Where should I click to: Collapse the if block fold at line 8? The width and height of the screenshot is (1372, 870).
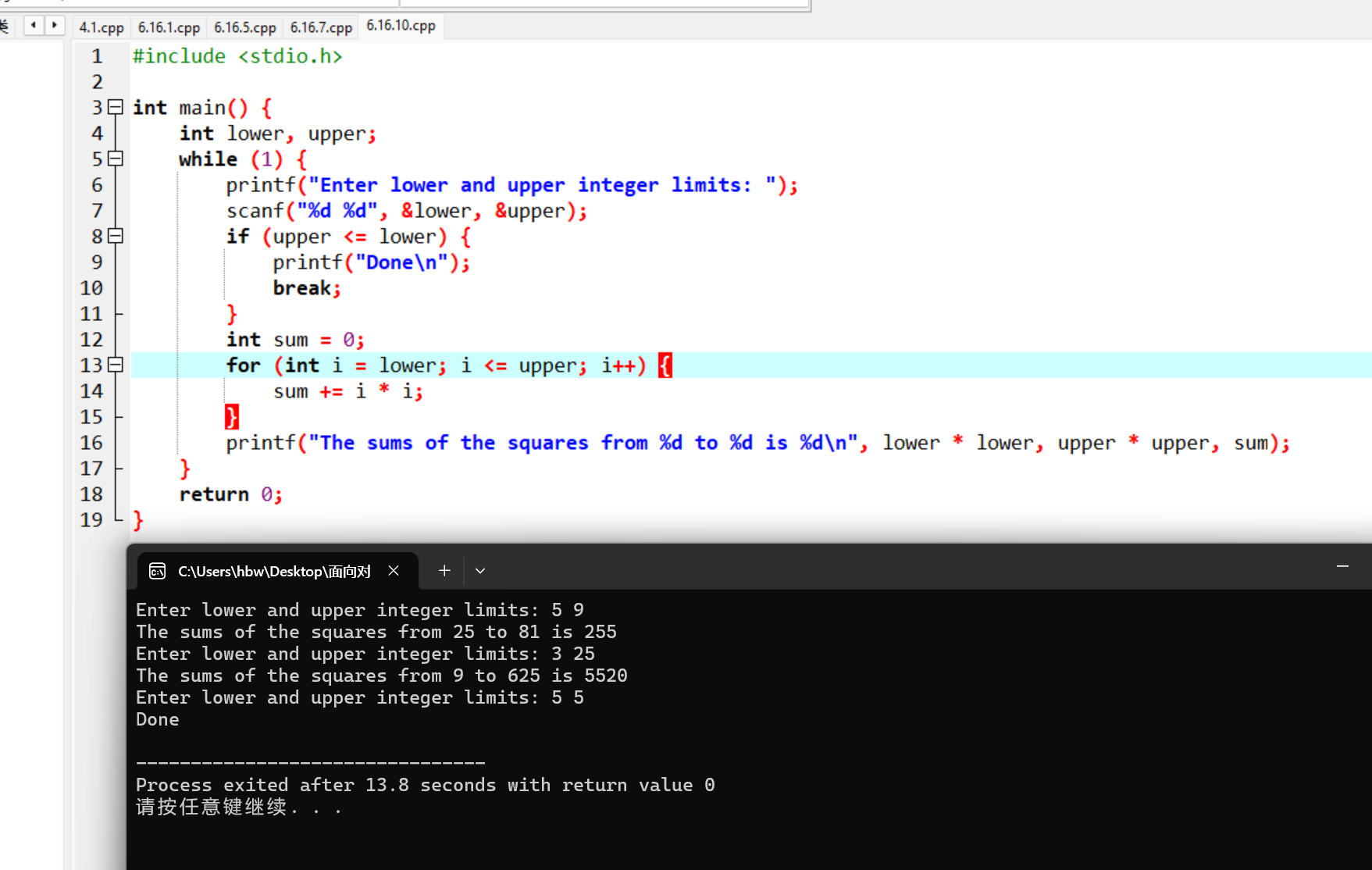(116, 236)
